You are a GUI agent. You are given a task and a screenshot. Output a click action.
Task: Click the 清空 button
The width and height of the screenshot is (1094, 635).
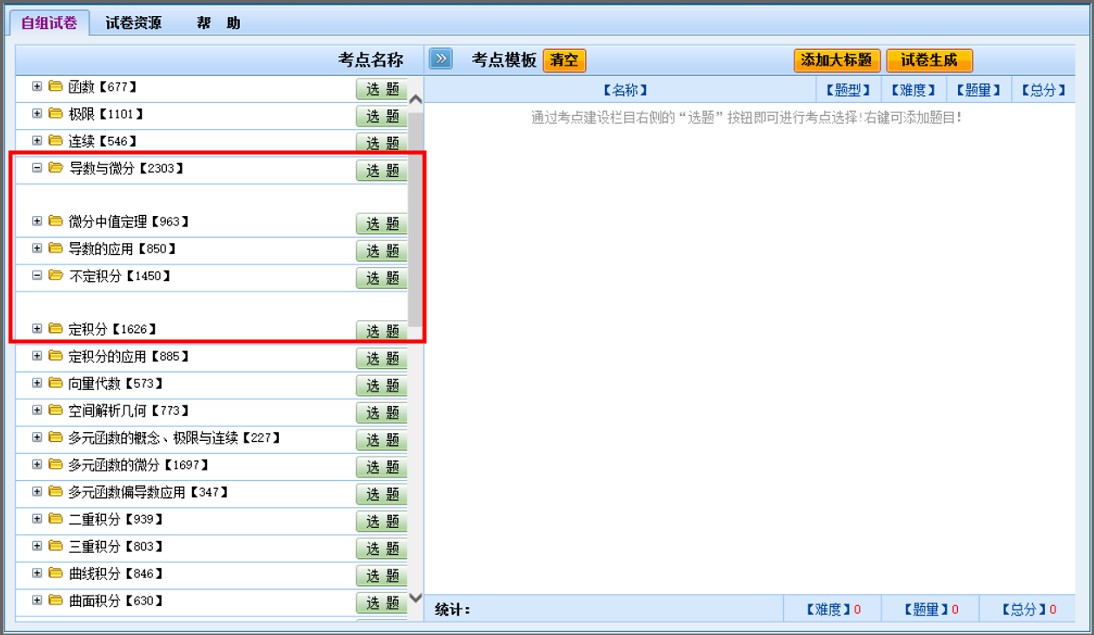point(564,60)
